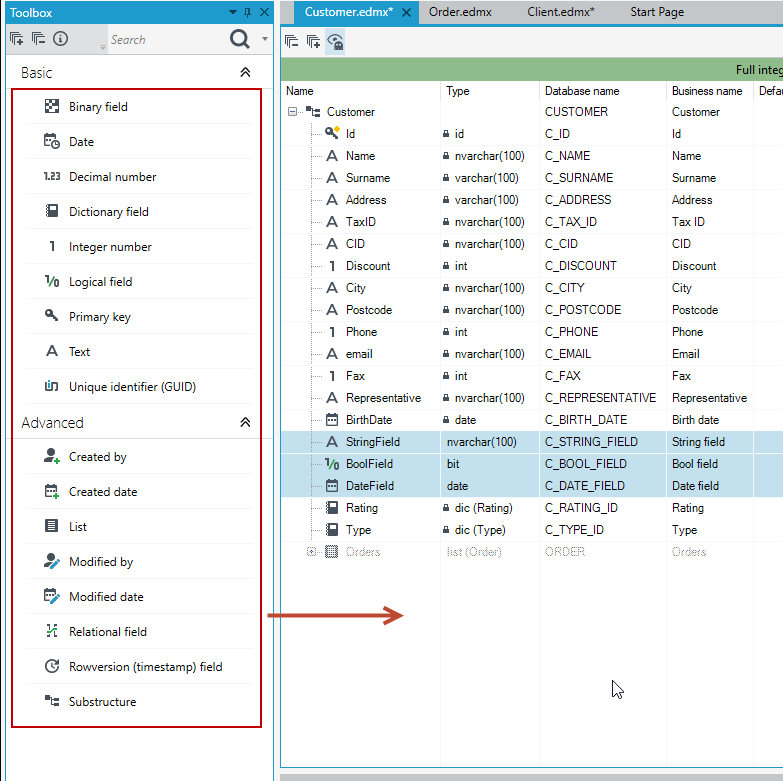Pick the Unique identifier (GUID) tool
Image resolution: width=783 pixels, height=781 pixels.
tap(139, 386)
